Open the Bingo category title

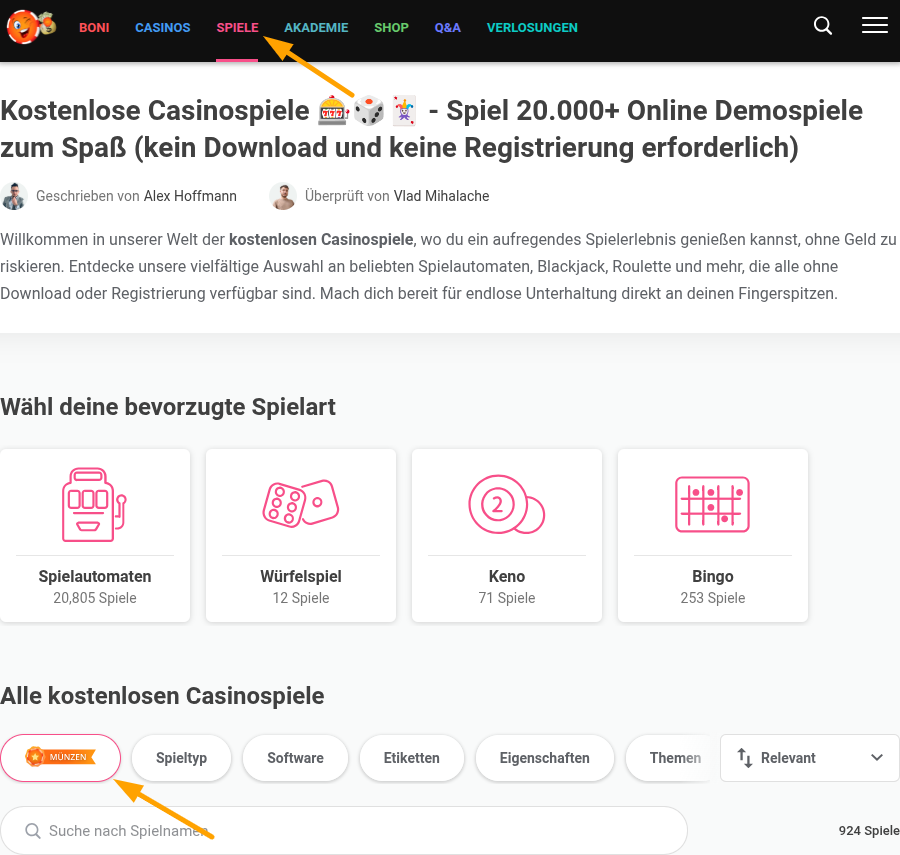712,576
